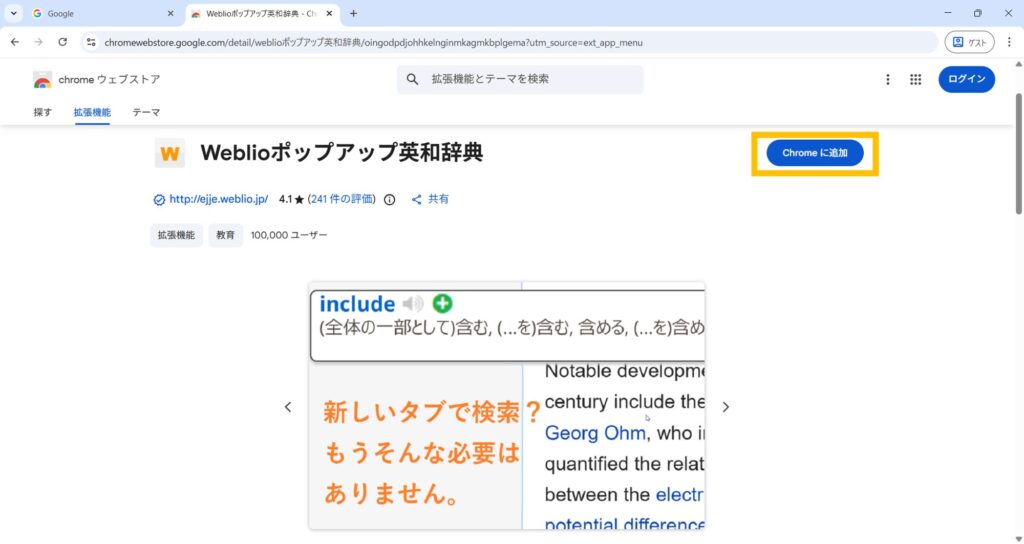Click the Weblio extension logo icon

point(170,153)
